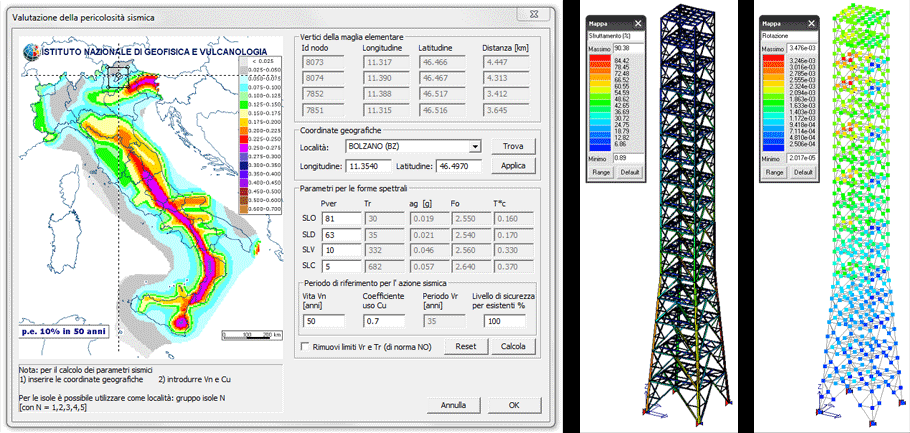Viewport: 910px width, 433px height.
Task: Select the SLD Pver field with 63
Action: [340, 234]
